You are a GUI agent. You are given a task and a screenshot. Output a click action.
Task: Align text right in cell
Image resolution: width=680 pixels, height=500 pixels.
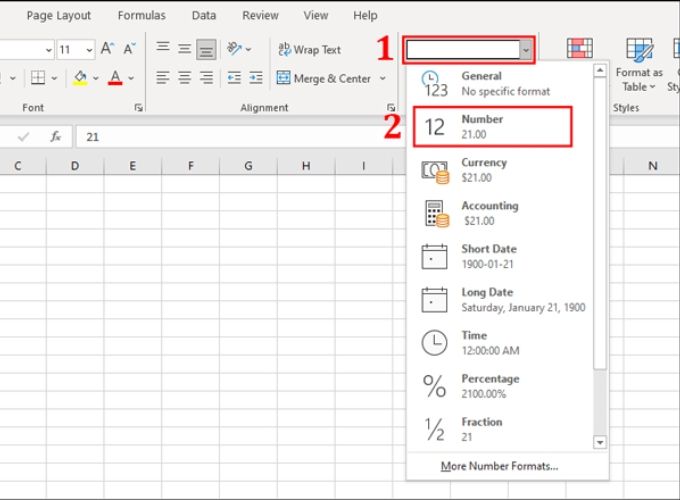click(x=206, y=78)
